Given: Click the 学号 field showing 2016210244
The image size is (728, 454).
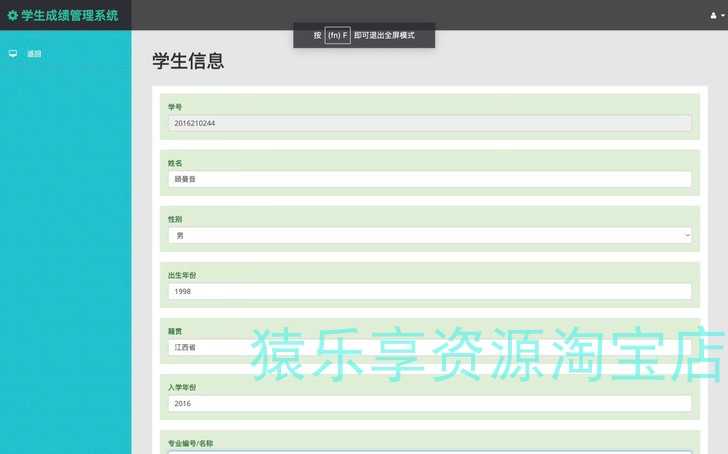Looking at the screenshot, I should click(429, 123).
